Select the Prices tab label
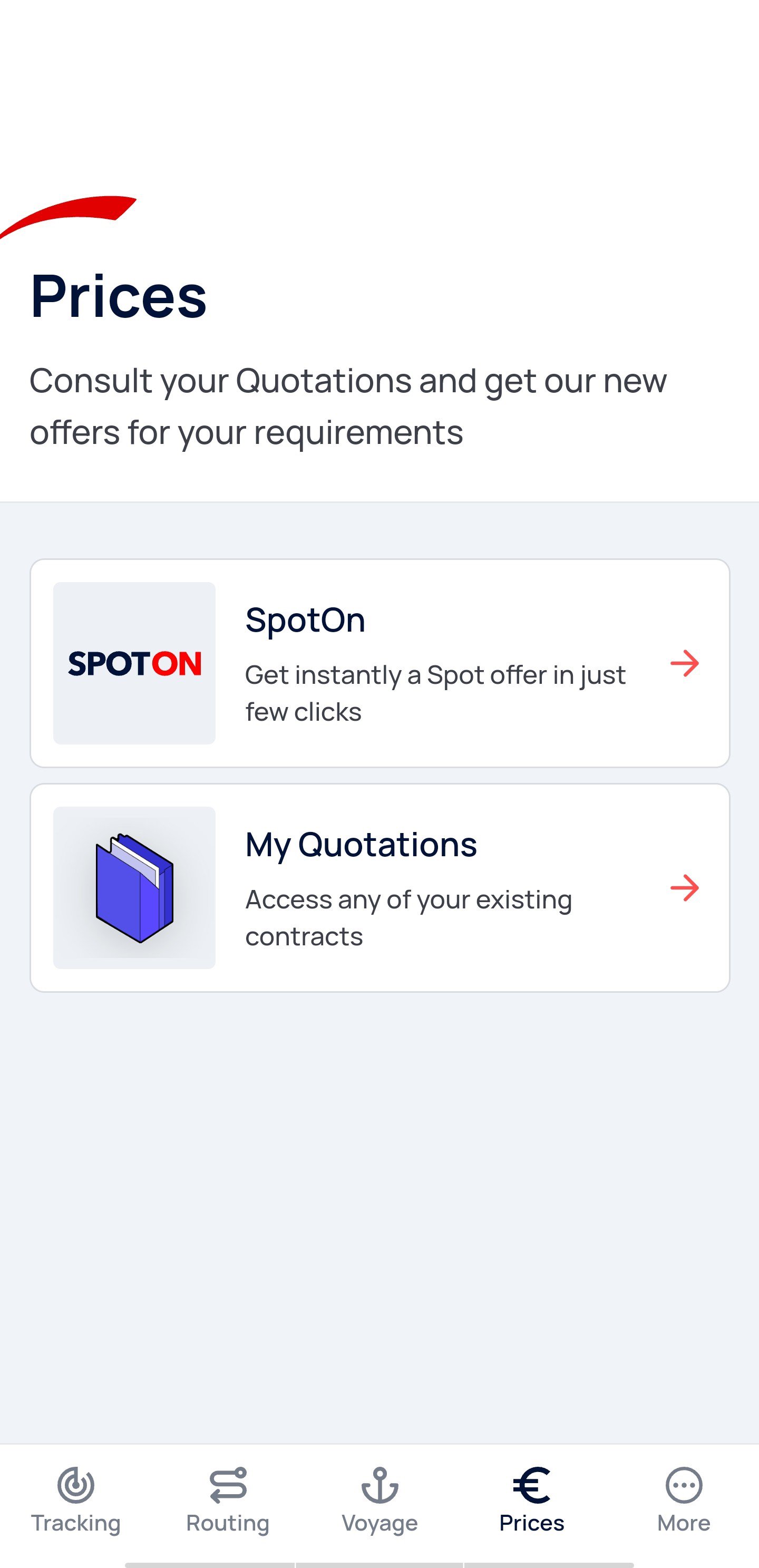Image resolution: width=759 pixels, height=1568 pixels. pos(531,1523)
